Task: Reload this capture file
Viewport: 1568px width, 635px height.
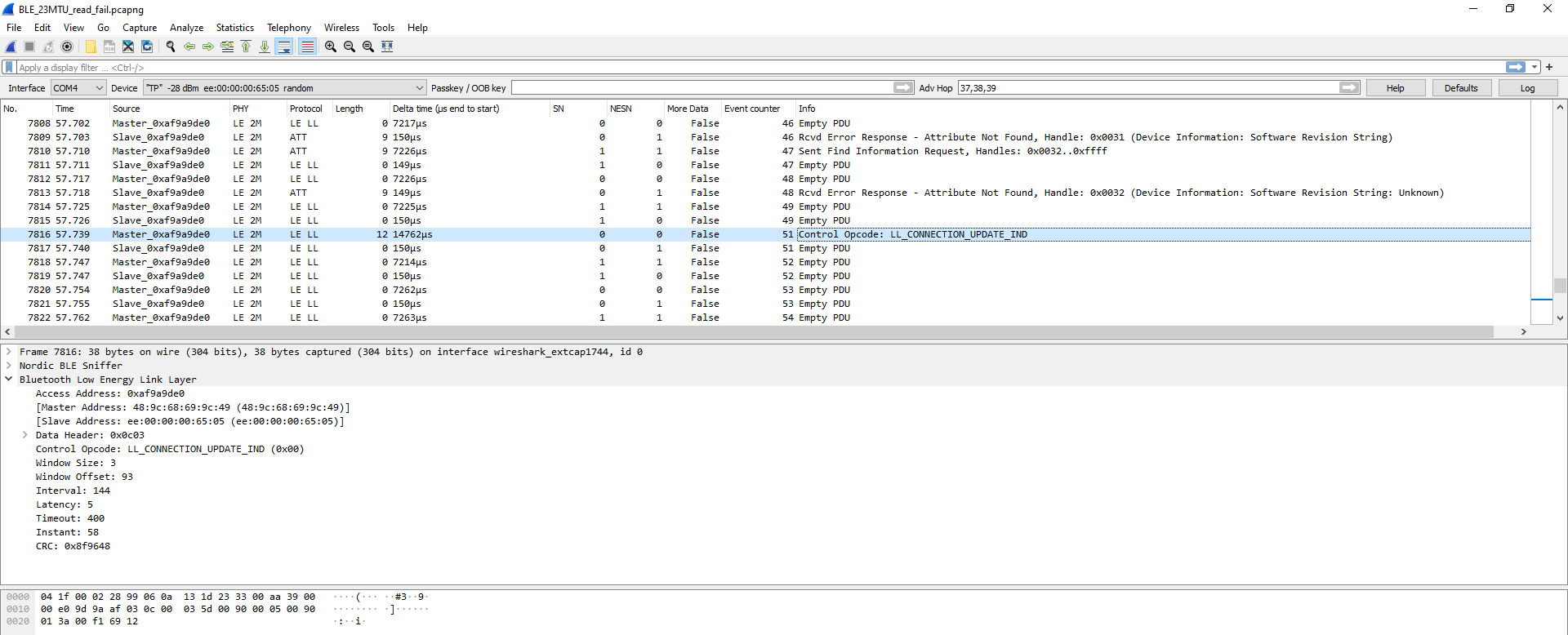Action: (x=147, y=47)
